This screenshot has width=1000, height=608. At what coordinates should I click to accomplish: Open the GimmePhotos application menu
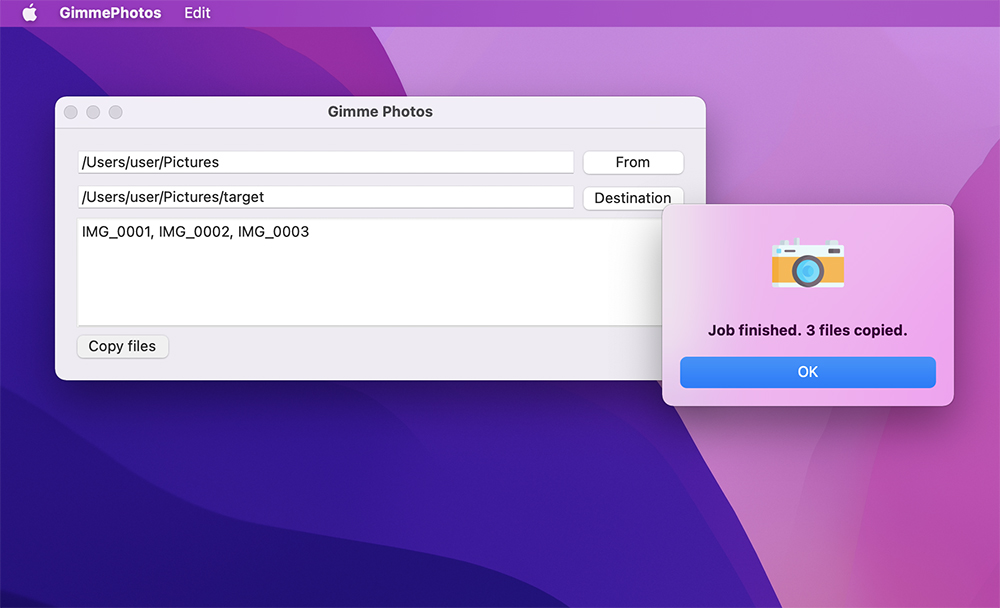(110, 13)
